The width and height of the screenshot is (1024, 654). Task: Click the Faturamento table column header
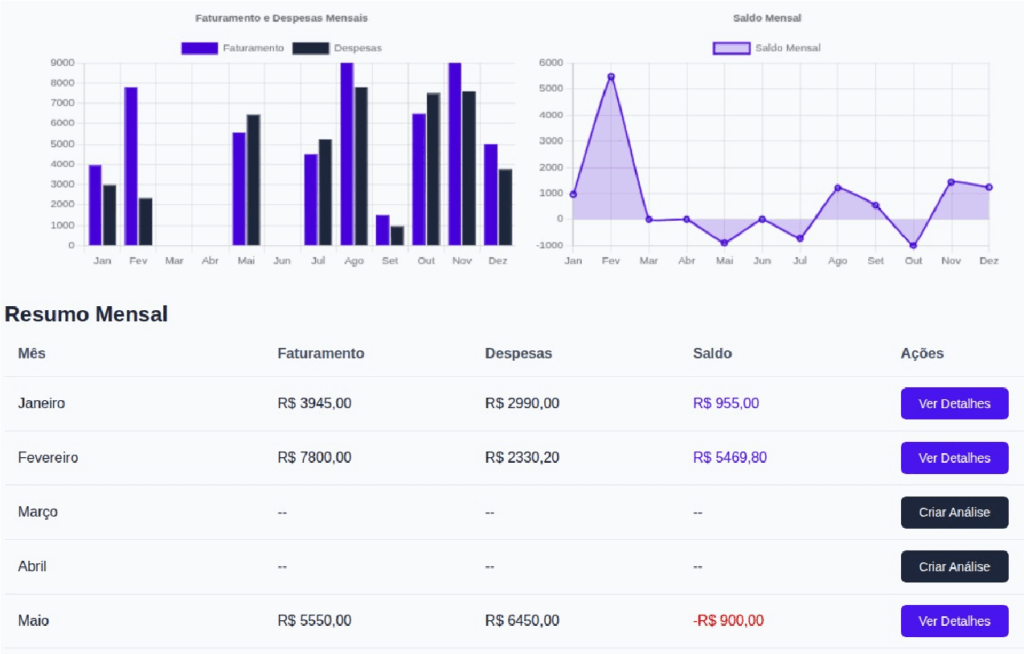pos(321,354)
